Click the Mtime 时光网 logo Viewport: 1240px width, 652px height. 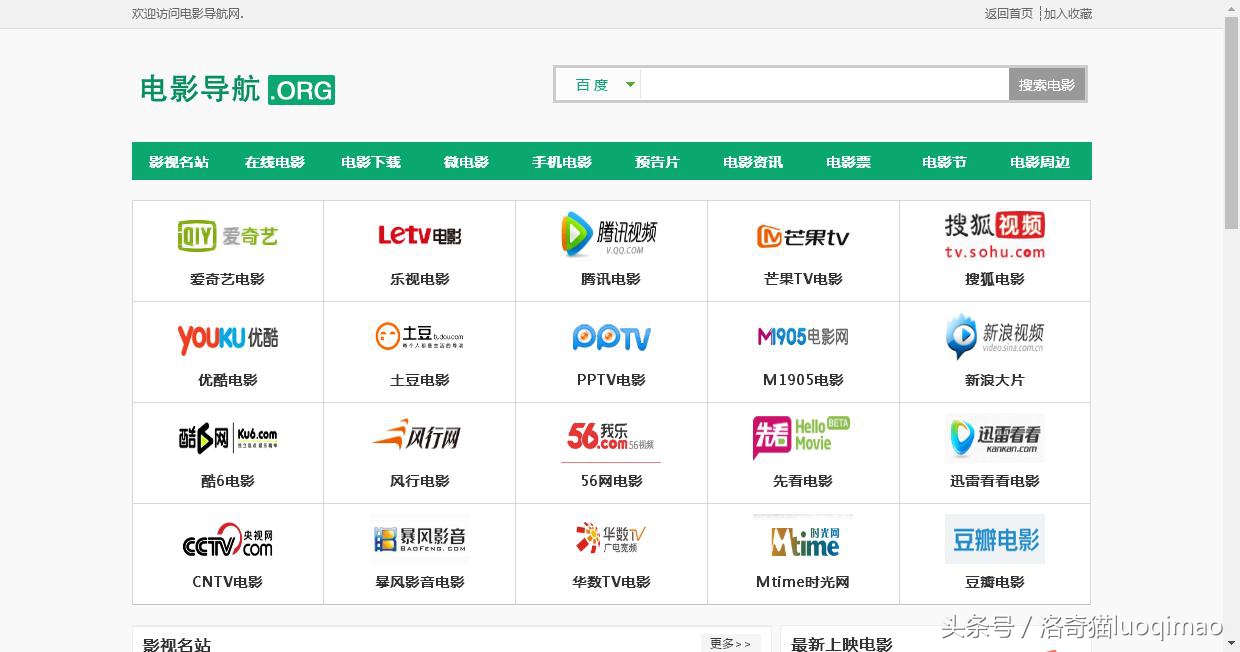click(x=802, y=539)
